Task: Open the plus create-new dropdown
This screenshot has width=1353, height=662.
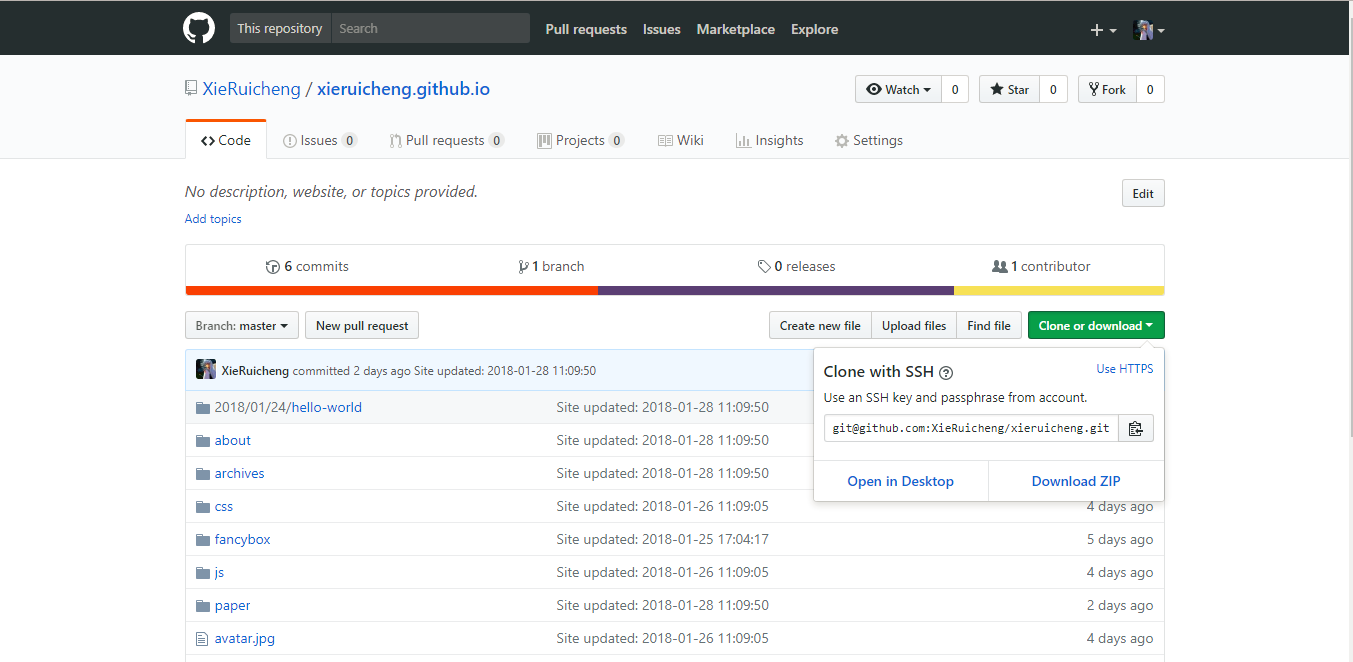Action: coord(1102,30)
